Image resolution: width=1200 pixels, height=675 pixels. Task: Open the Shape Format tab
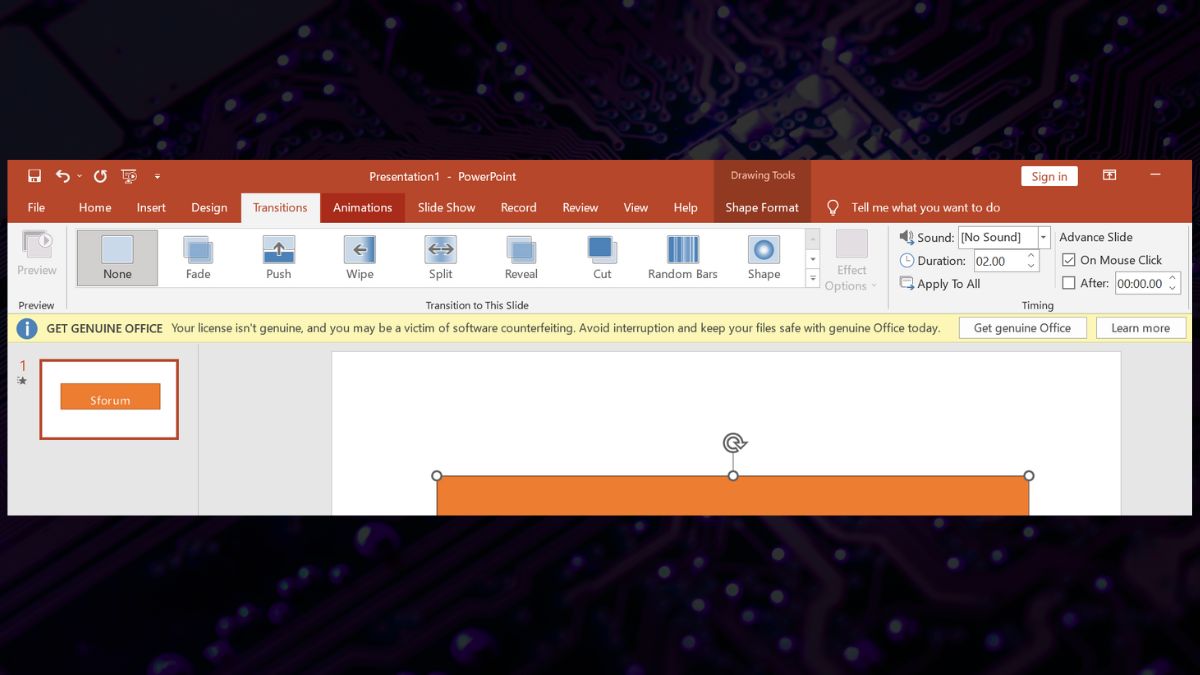click(x=762, y=208)
